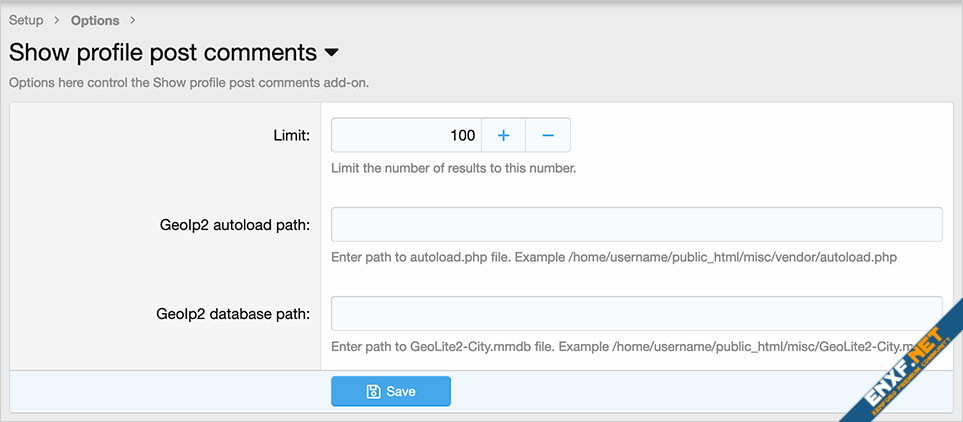The image size is (963, 422).
Task: Click the 'GeoIp2 database path:' label
Action: [x=232, y=314]
